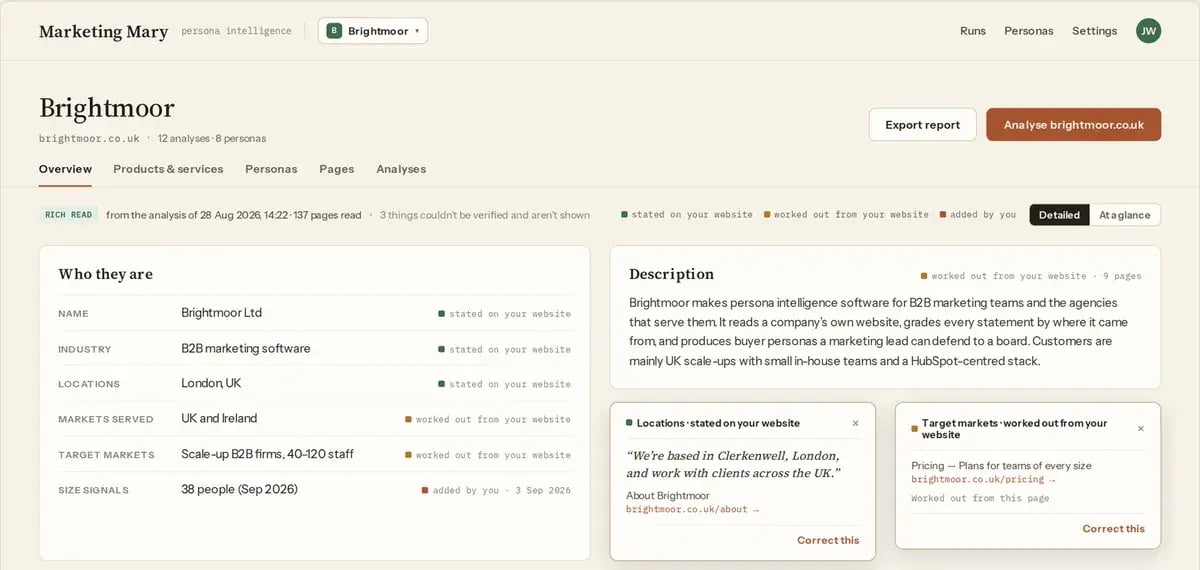1200x570 pixels.
Task: Click Name row's stated on your website tag
Action: [505, 314]
